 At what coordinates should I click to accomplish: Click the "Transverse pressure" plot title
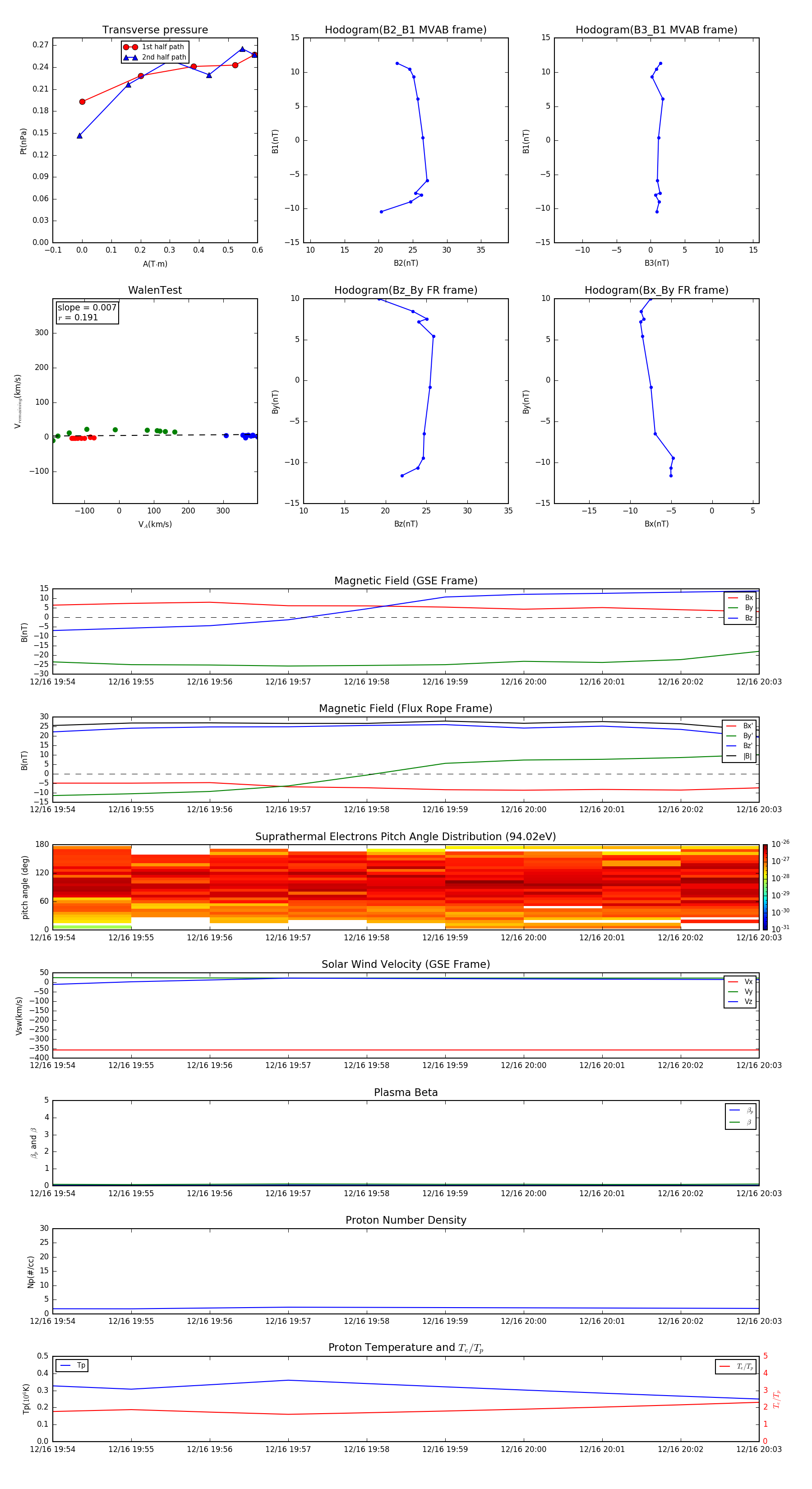(x=155, y=30)
